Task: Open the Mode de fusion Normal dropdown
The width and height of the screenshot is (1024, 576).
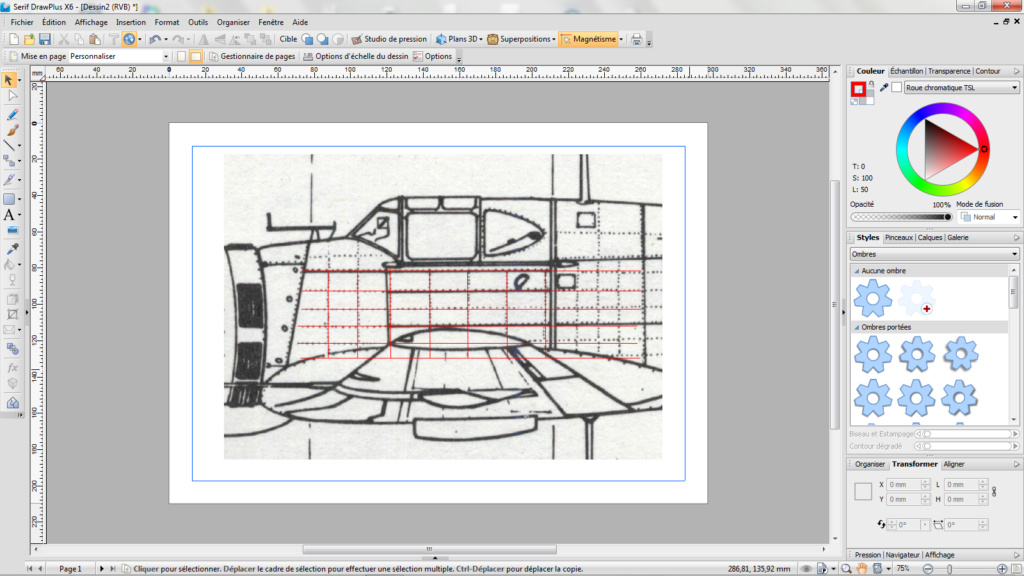Action: (x=989, y=217)
